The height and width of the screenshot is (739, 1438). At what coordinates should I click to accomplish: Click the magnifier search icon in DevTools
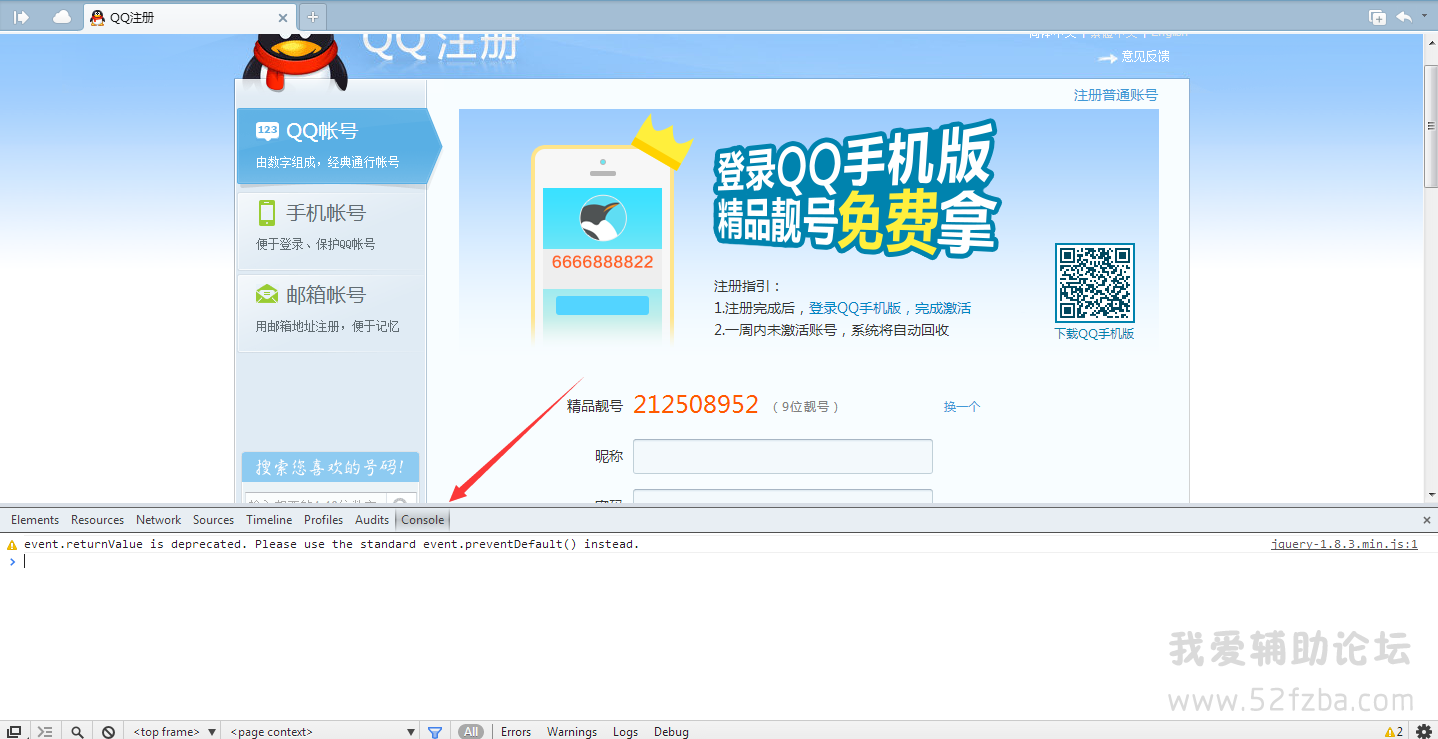coord(77,731)
